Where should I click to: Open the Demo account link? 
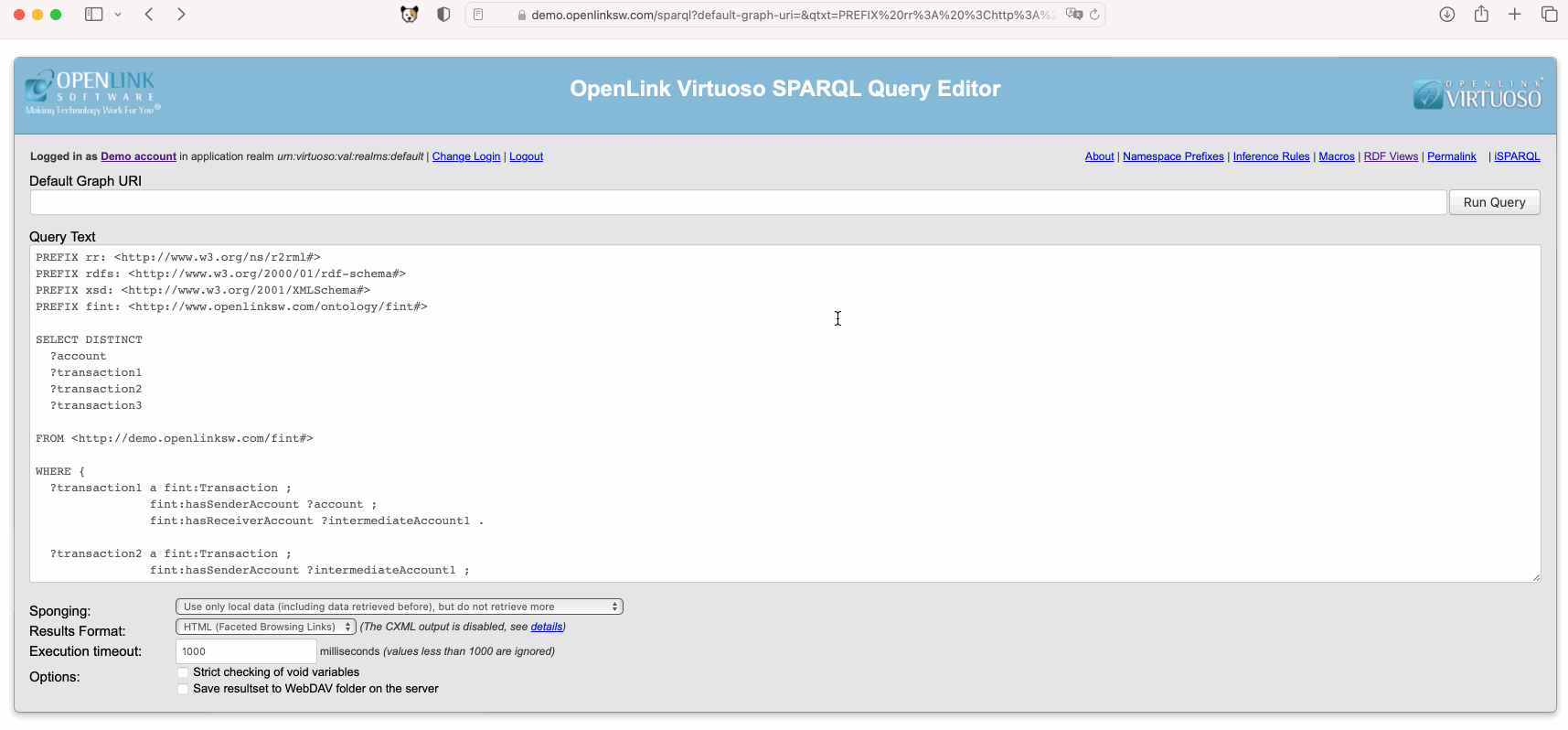pyautogui.click(x=138, y=156)
